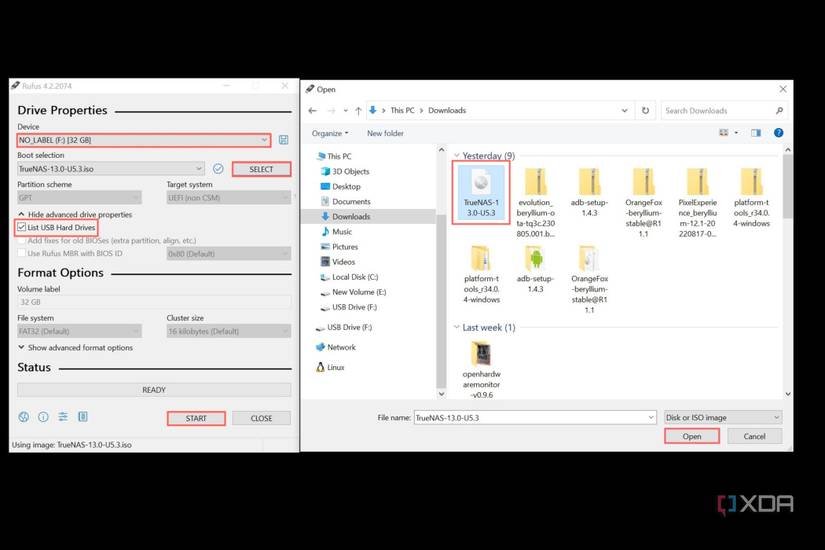
Task: Click the Open button in the dialog
Action: pos(691,436)
